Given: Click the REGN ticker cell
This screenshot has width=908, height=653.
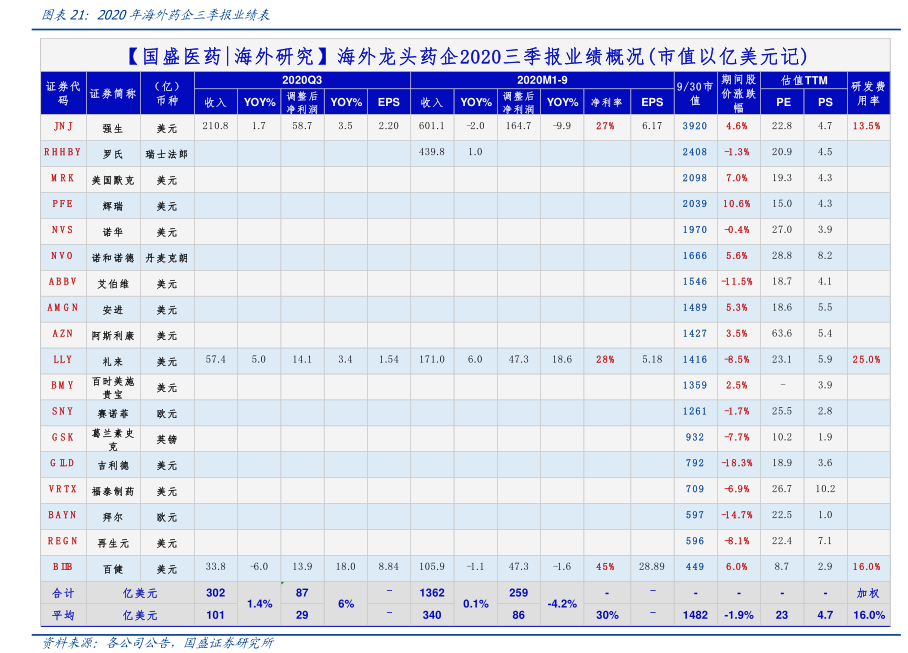Looking at the screenshot, I should pos(63,541).
